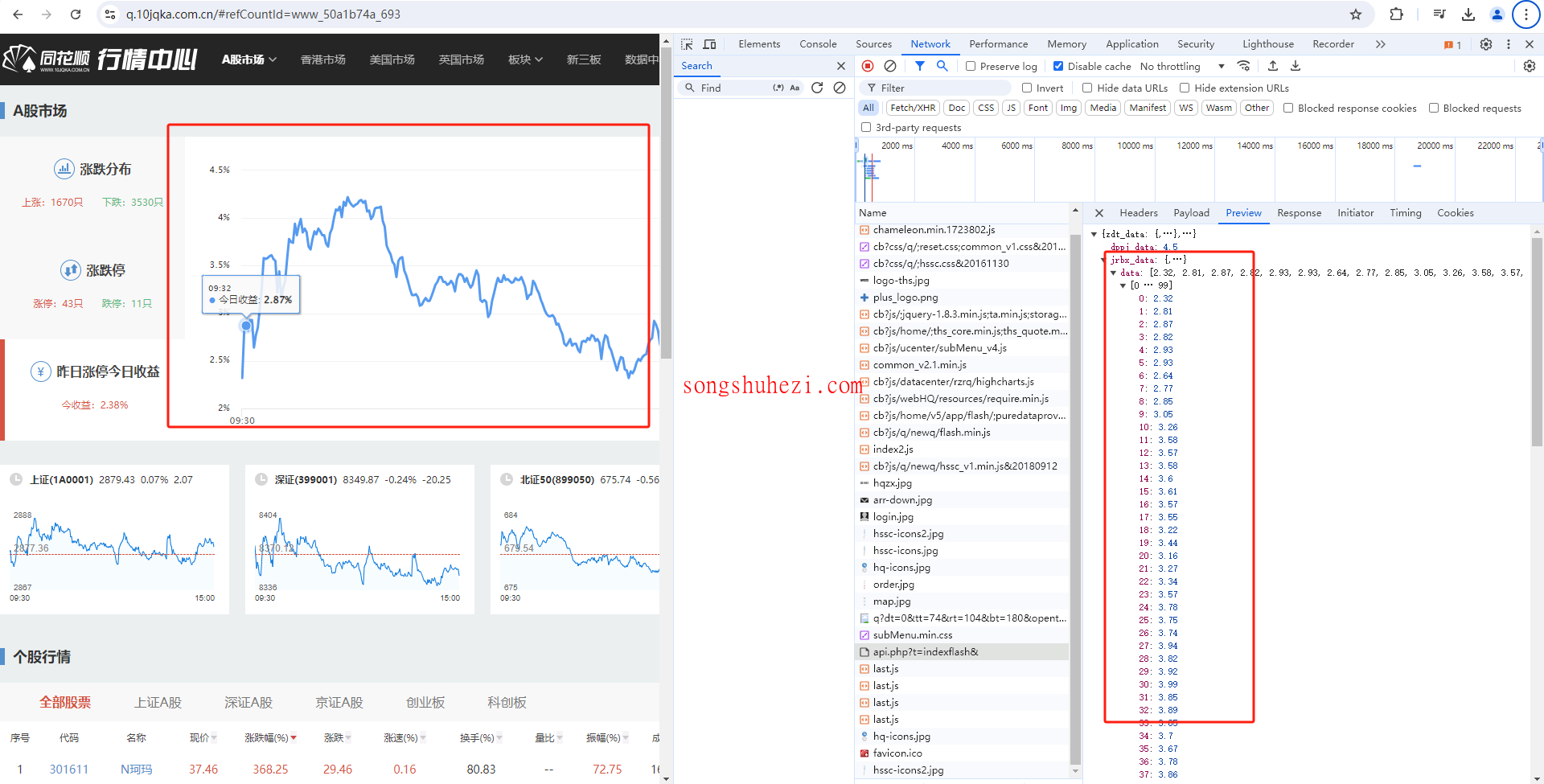This screenshot has width=1544, height=784.
Task: Toggle the network filter funnel icon
Action: click(x=920, y=66)
